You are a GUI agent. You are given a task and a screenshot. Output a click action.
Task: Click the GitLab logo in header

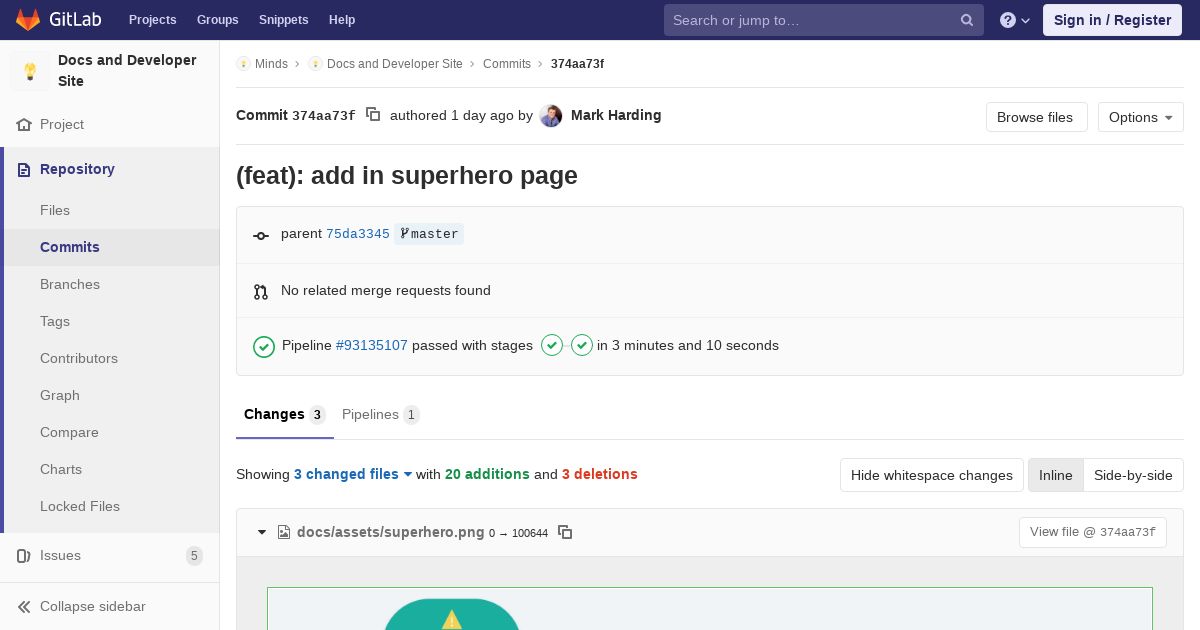coord(58,20)
